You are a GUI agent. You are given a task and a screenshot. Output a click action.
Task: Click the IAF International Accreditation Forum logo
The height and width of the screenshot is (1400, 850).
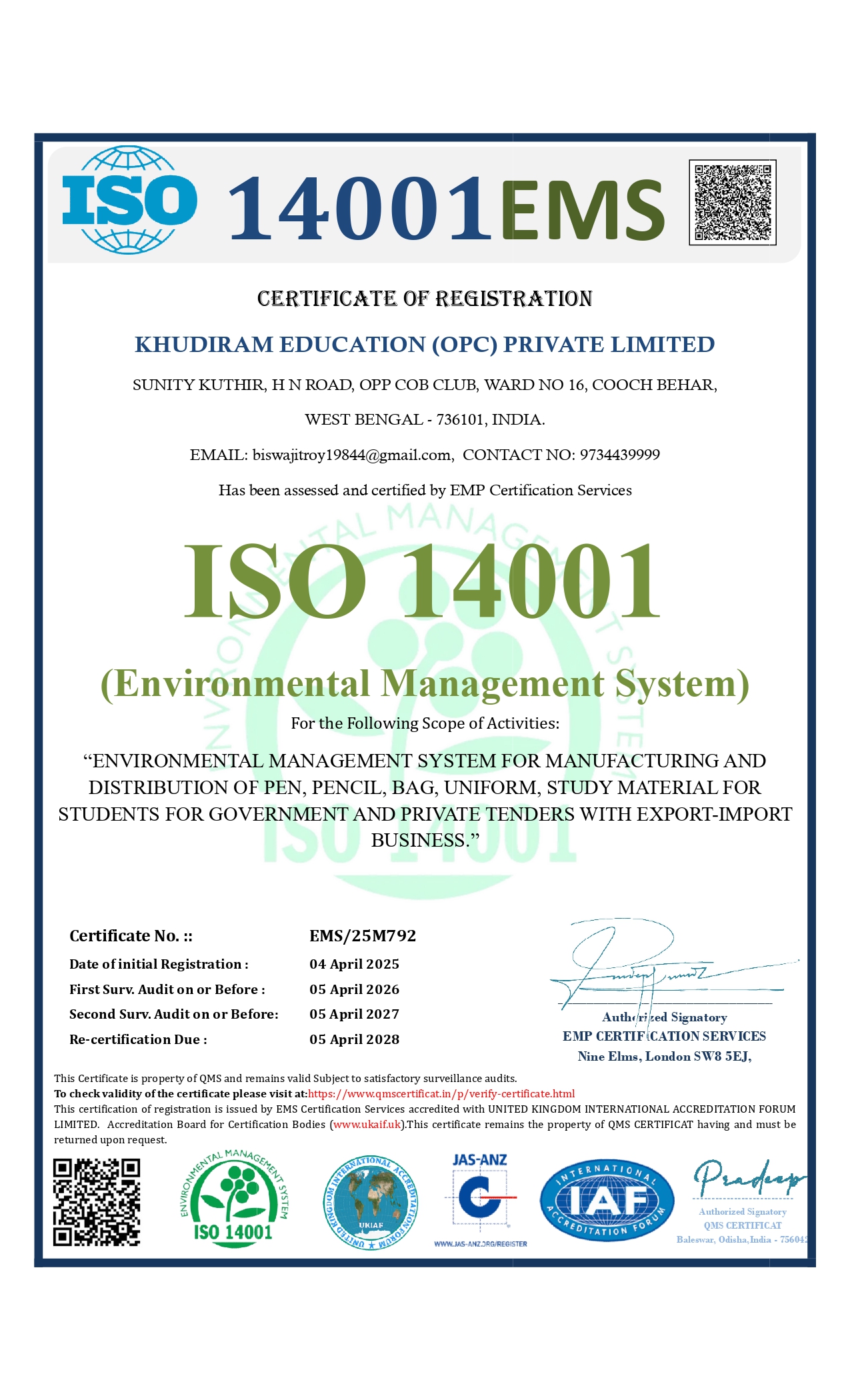(606, 1200)
